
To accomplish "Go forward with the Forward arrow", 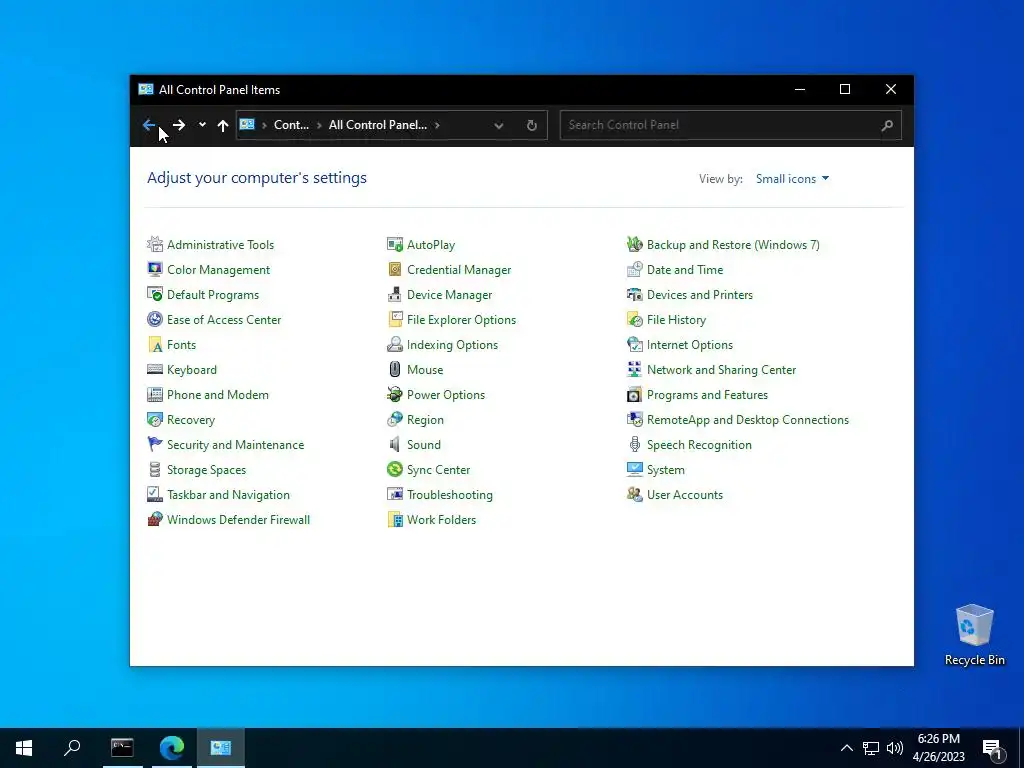I will (x=178, y=125).
